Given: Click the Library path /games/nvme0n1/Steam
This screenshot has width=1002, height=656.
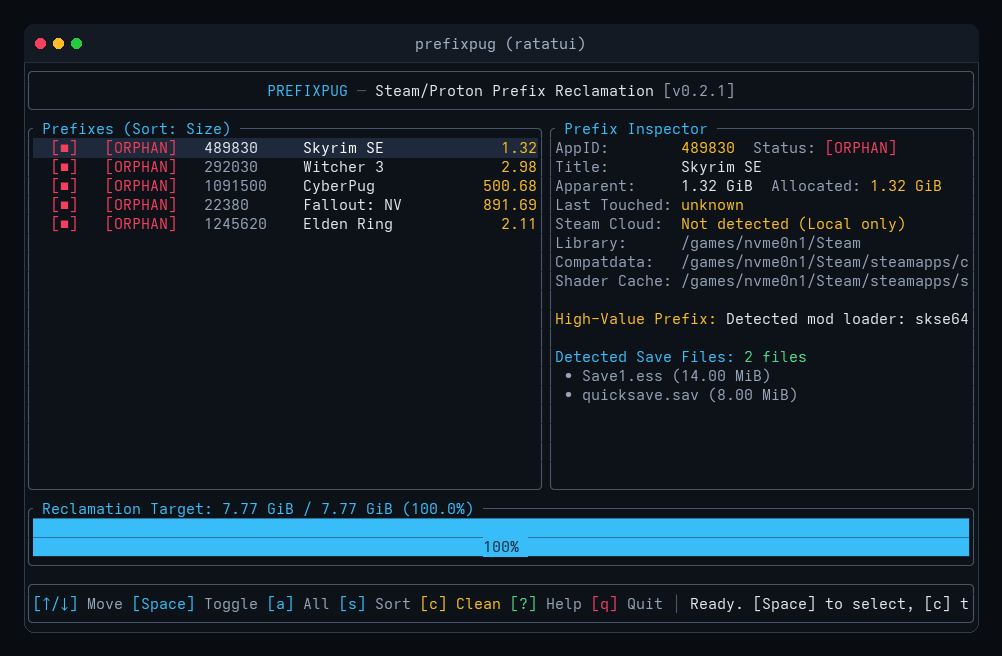Looking at the screenshot, I should (771, 243).
